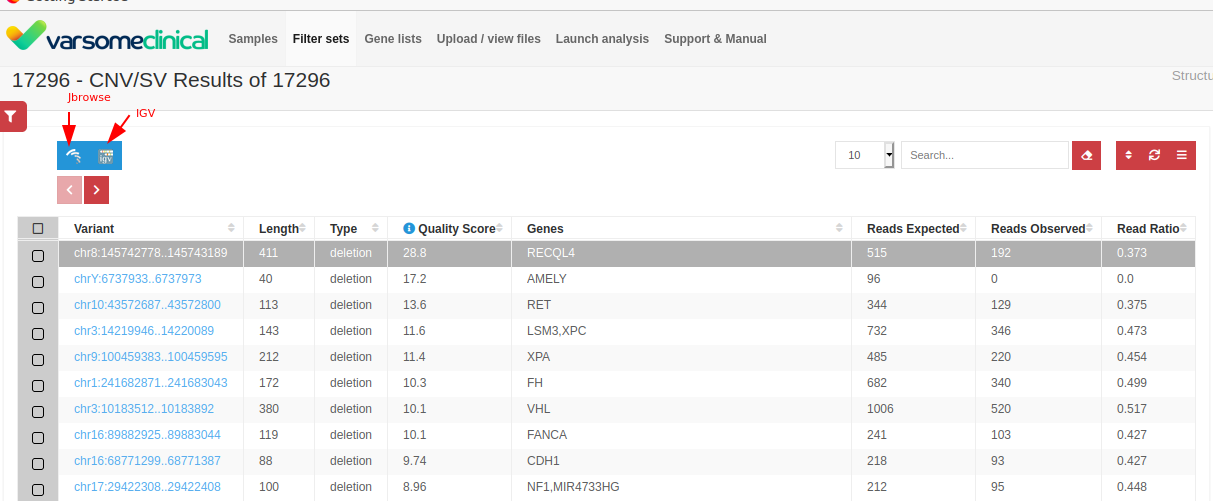The height and width of the screenshot is (501, 1213).
Task: Click the Reads Observed value 346
Action: [1001, 331]
